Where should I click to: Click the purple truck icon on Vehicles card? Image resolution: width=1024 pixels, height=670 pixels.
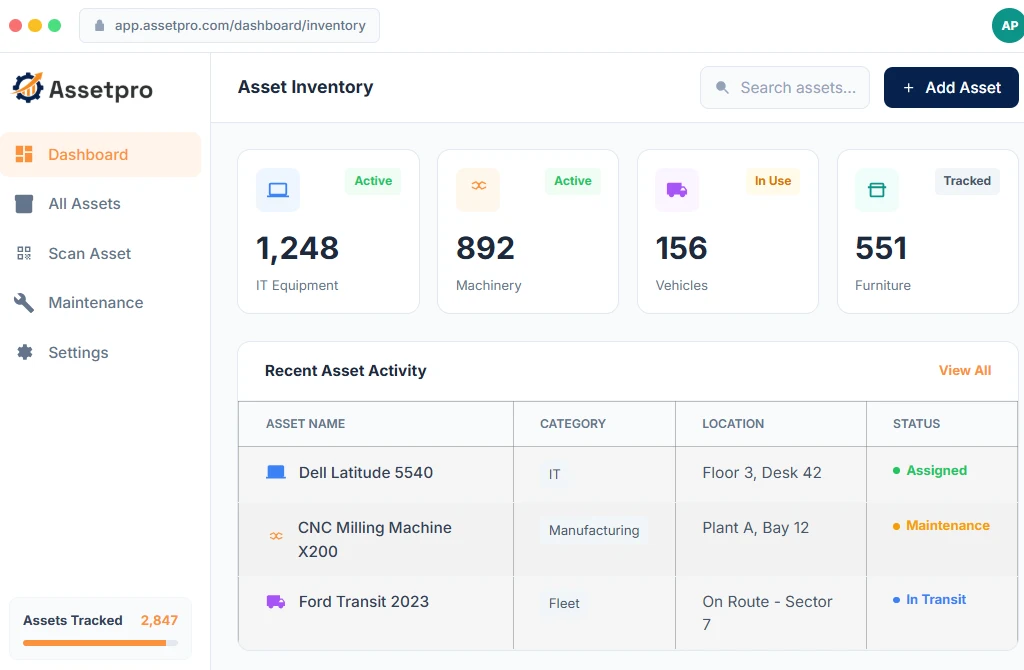[677, 190]
